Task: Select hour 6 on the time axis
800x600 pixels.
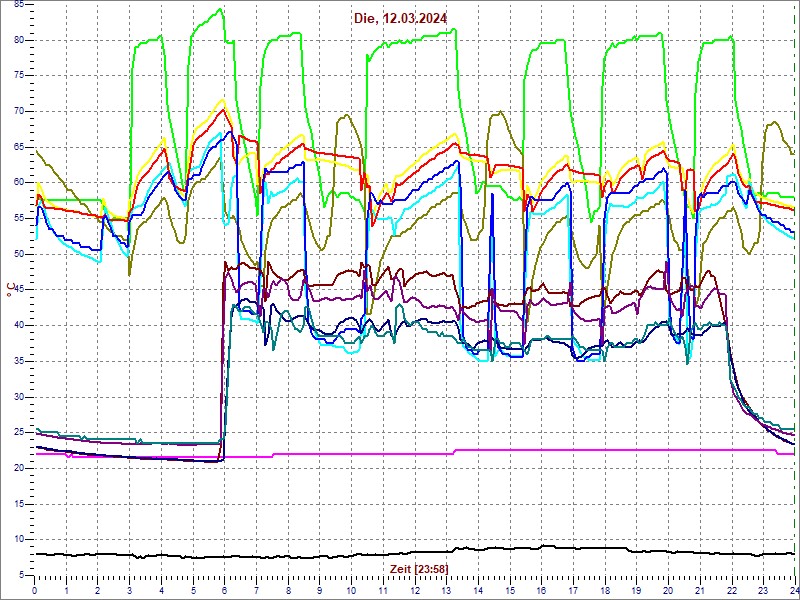Action: 225,590
